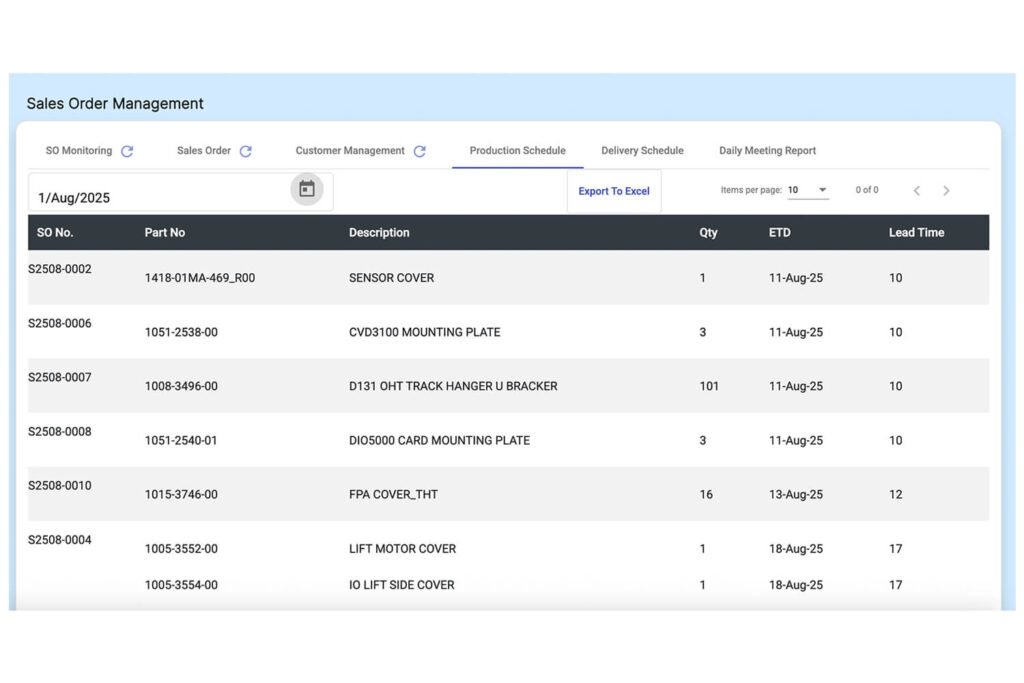
Task: Switch to Production Schedule tab
Action: click(517, 151)
